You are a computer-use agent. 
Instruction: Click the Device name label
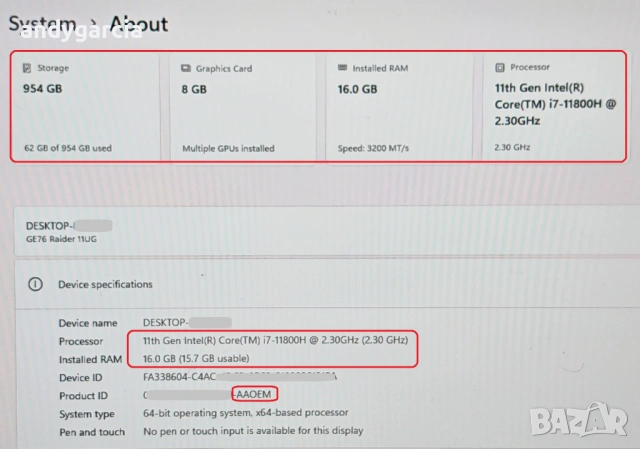(x=88, y=323)
